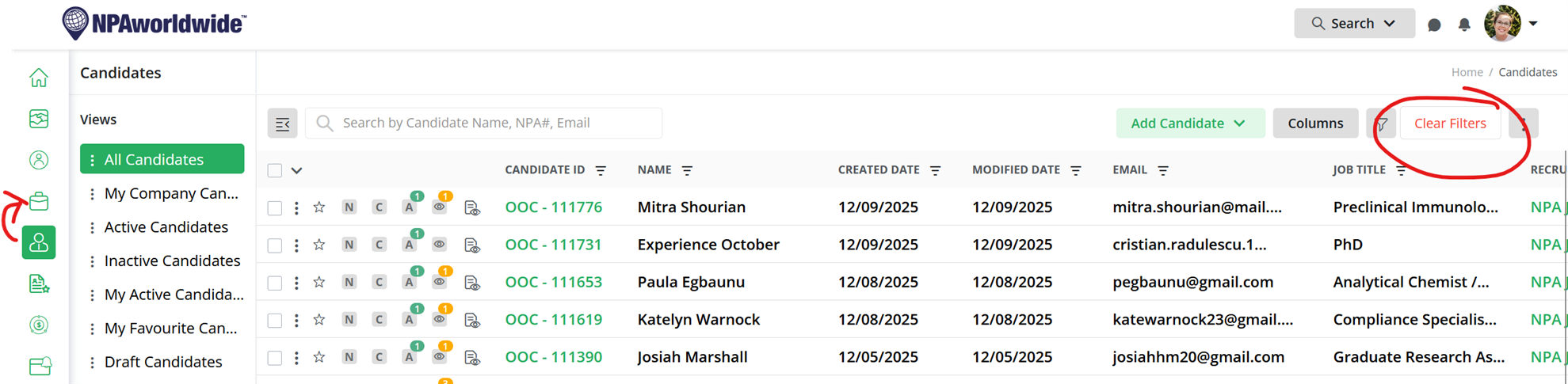Viewport: 1568px width, 384px height.
Task: Open candidate link OOC - 111731
Action: (554, 245)
